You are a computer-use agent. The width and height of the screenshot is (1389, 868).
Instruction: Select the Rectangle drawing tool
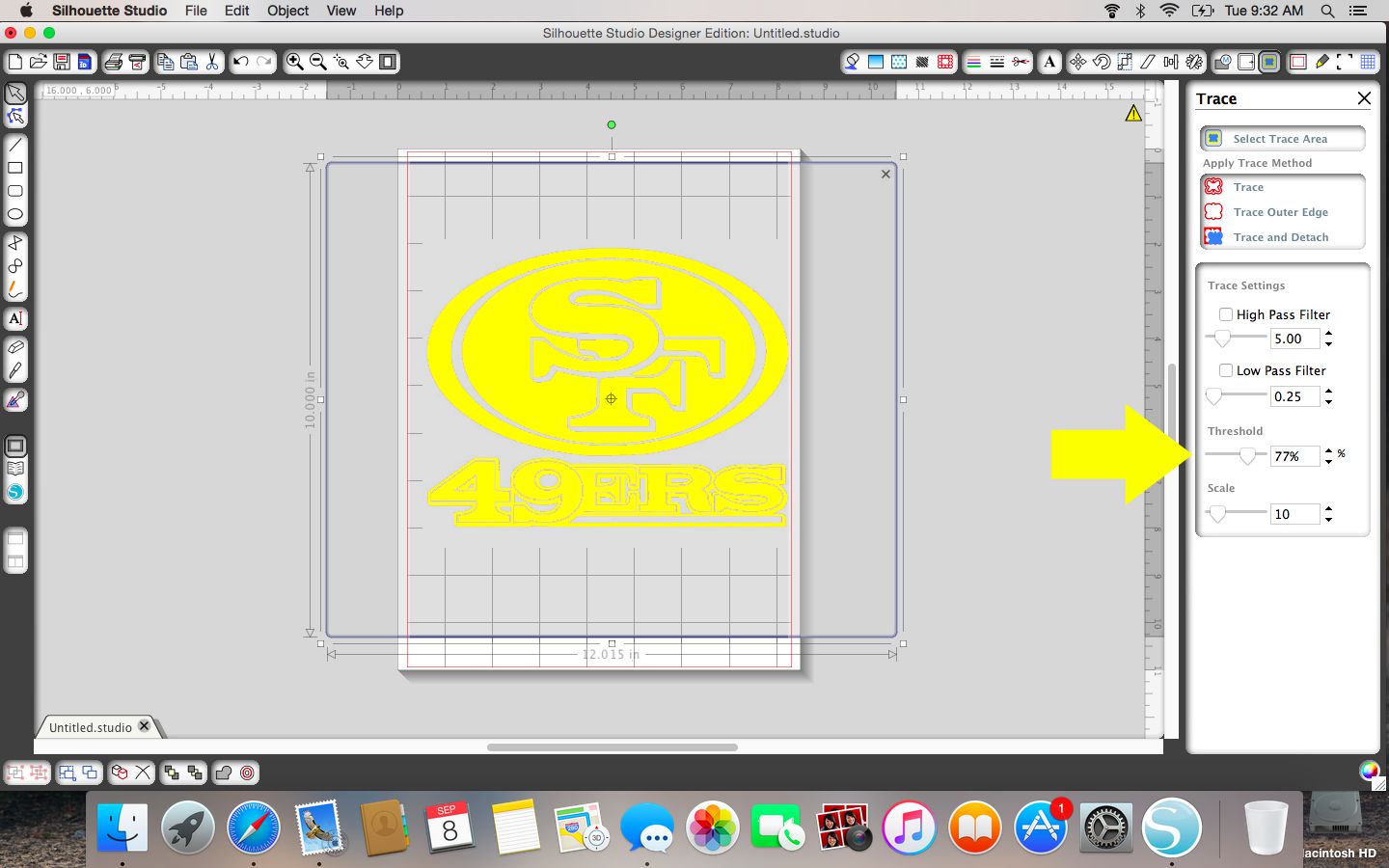click(15, 168)
